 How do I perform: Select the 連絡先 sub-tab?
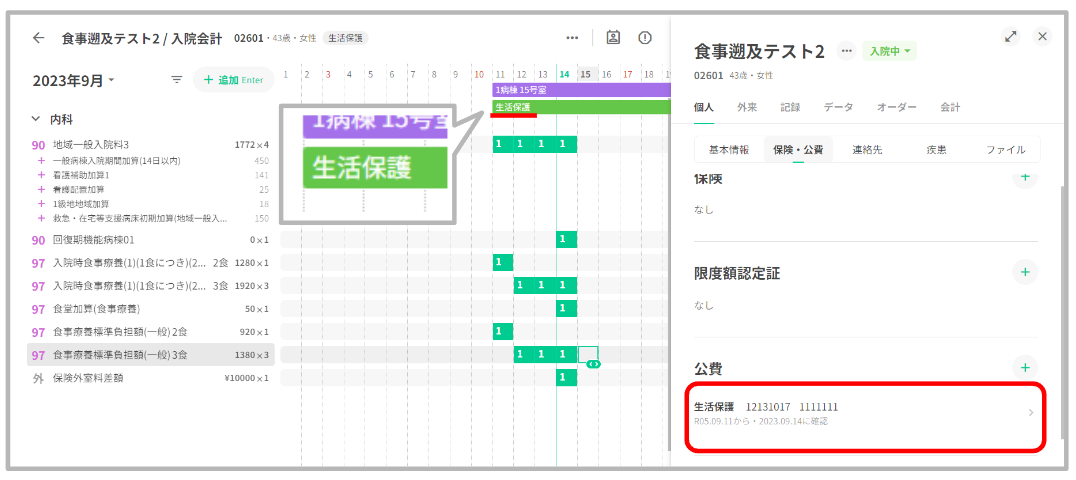(x=867, y=149)
